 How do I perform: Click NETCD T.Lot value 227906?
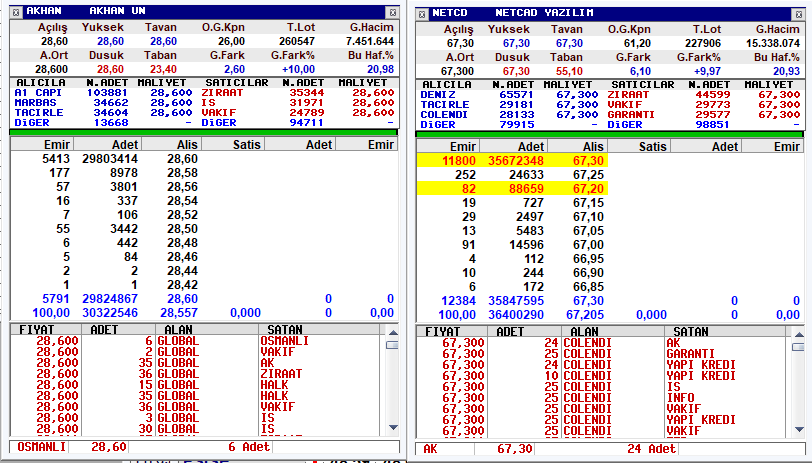[x=703, y=44]
